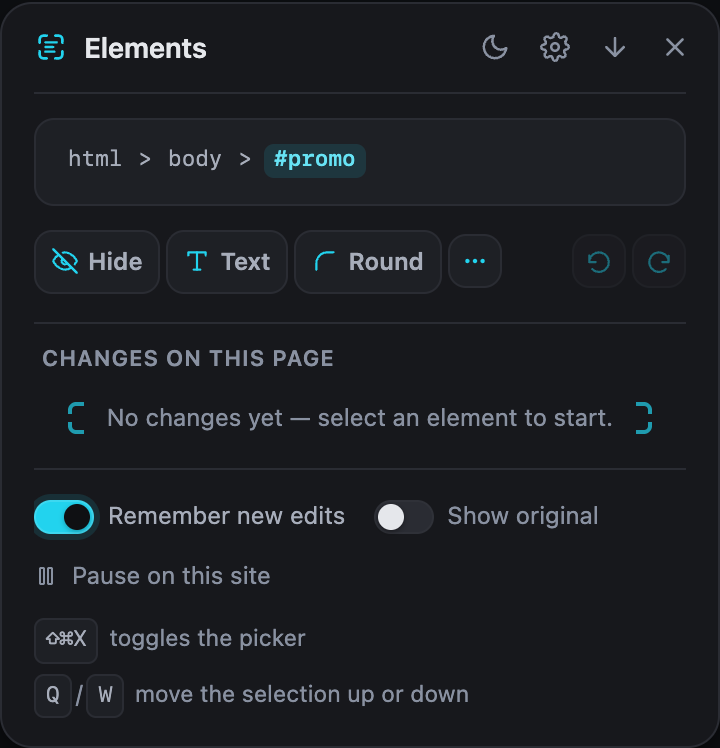This screenshot has width=720, height=748.
Task: Click the undo arrow icon
Action: [x=599, y=261]
